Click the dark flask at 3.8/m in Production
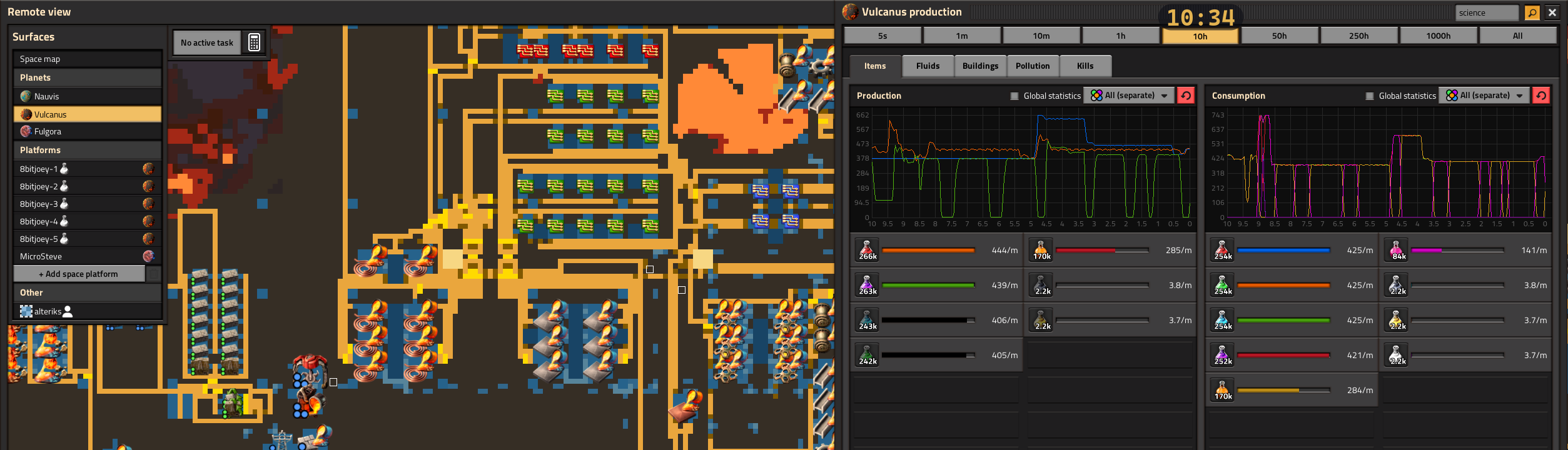The height and width of the screenshot is (450, 1568). (1042, 285)
